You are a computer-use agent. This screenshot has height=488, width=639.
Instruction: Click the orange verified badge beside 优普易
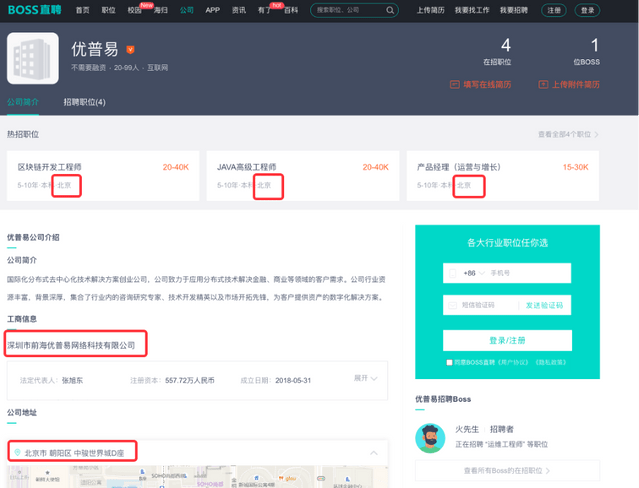pyautogui.click(x=130, y=50)
